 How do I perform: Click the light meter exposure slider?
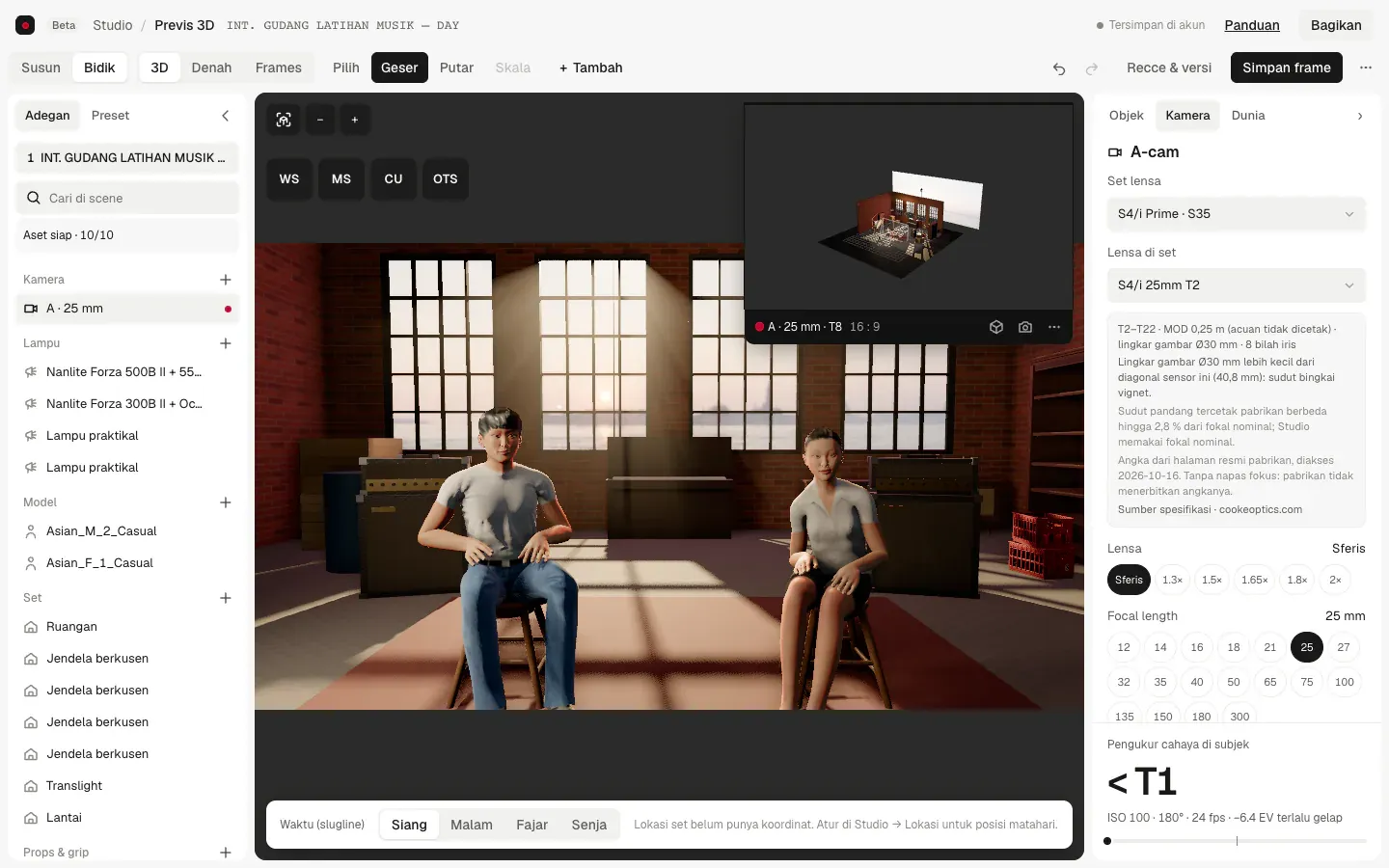pos(1237,841)
